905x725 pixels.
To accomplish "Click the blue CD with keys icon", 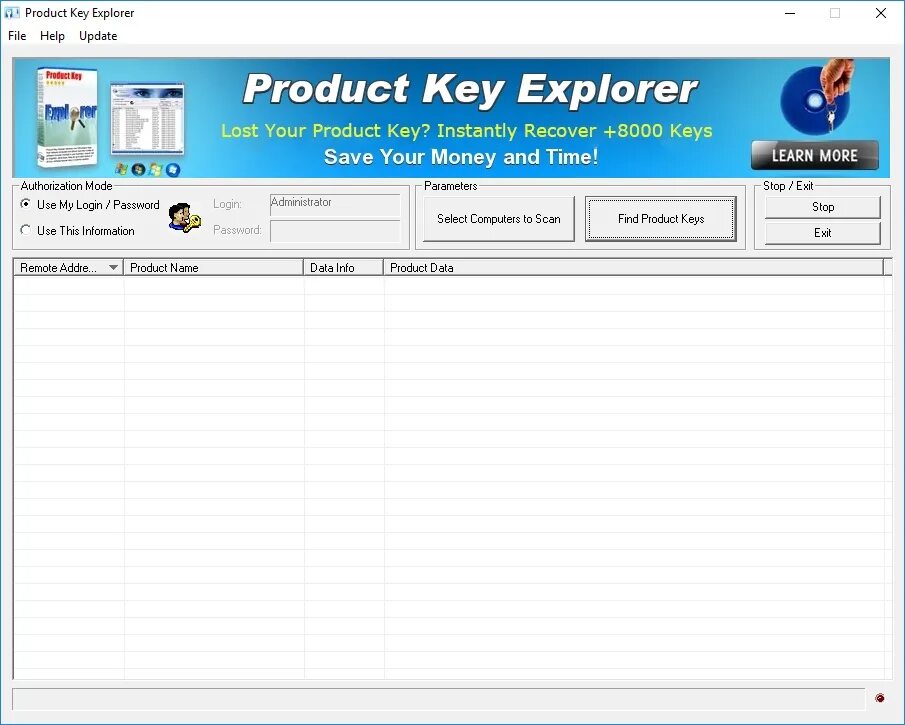I will click(x=816, y=98).
